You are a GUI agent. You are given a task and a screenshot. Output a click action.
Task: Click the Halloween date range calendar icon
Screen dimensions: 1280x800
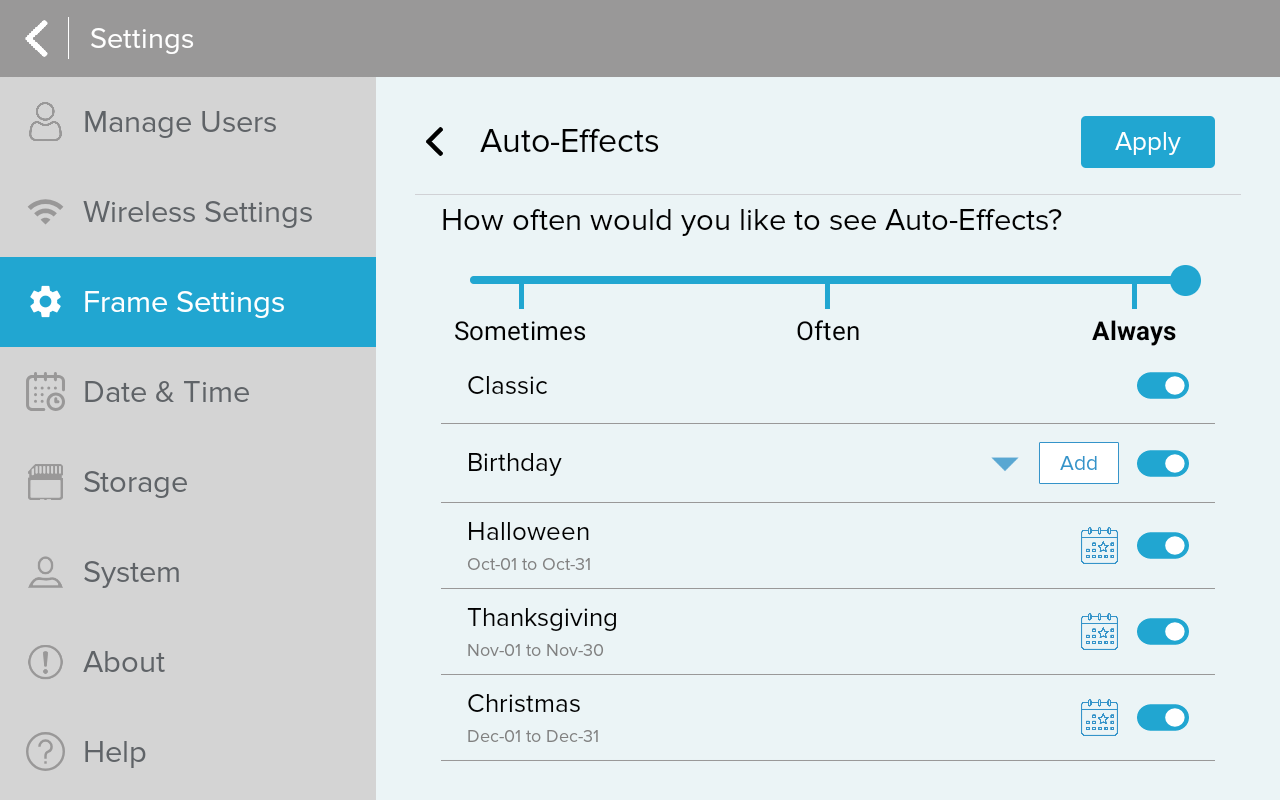point(1099,546)
